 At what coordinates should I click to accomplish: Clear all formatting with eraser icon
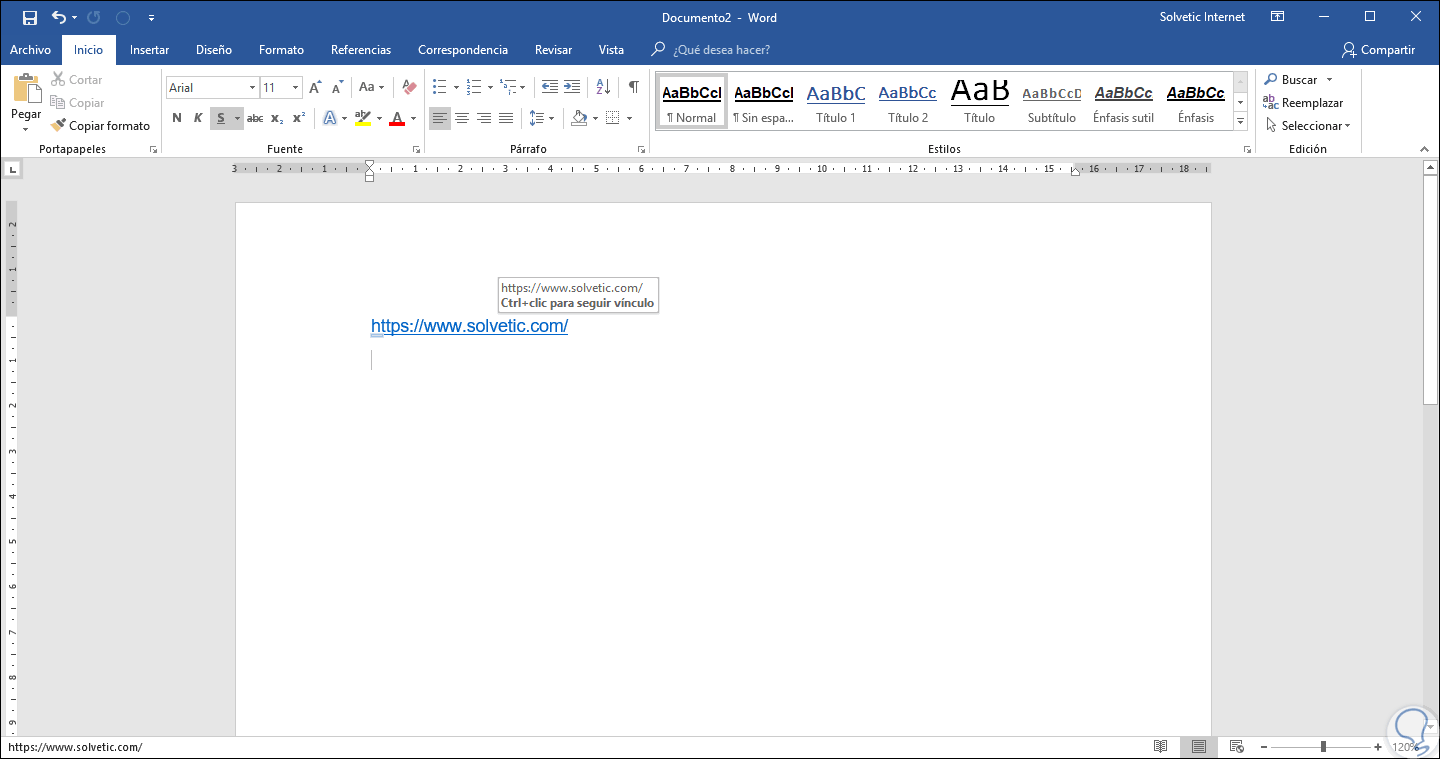tap(408, 87)
